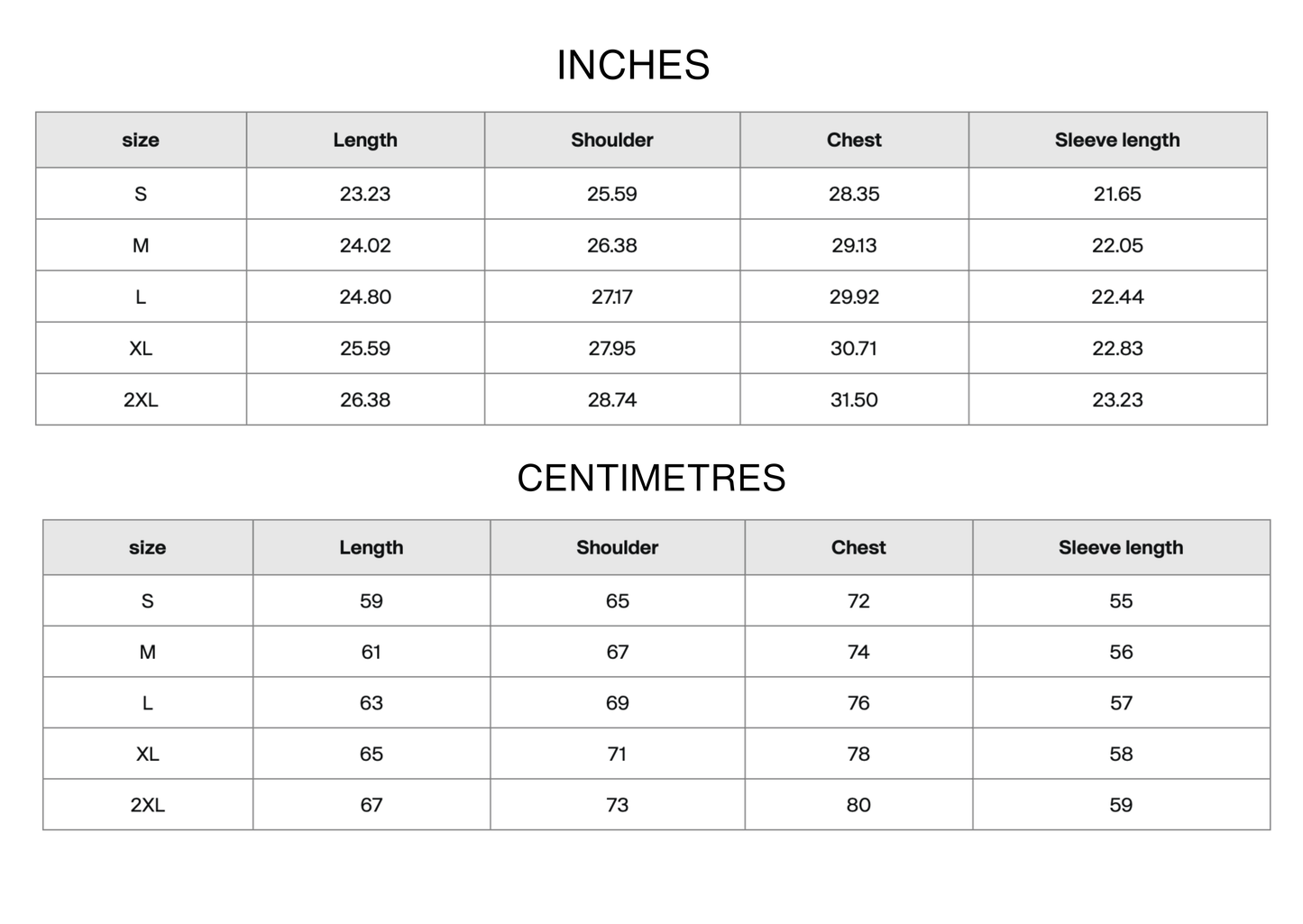Click the size header in inches table

pos(141,140)
